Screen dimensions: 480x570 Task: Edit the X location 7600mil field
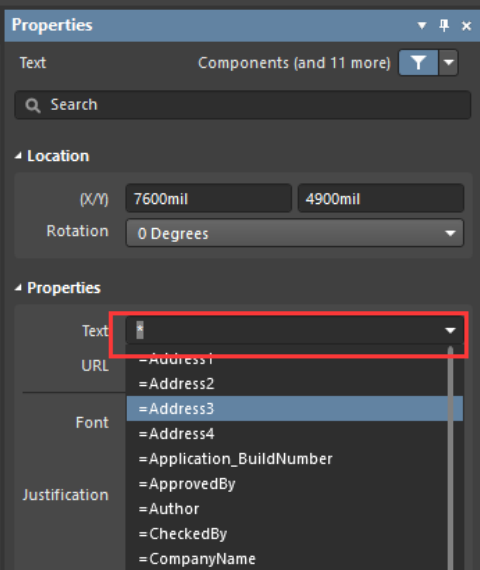click(209, 198)
